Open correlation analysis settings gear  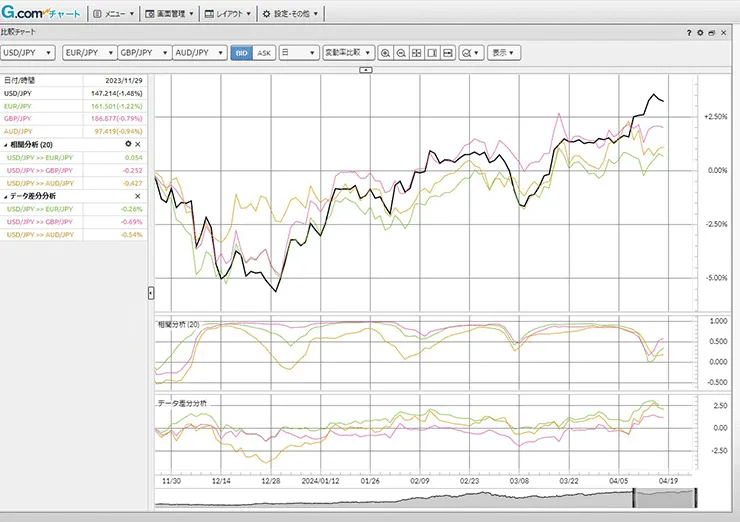128,145
